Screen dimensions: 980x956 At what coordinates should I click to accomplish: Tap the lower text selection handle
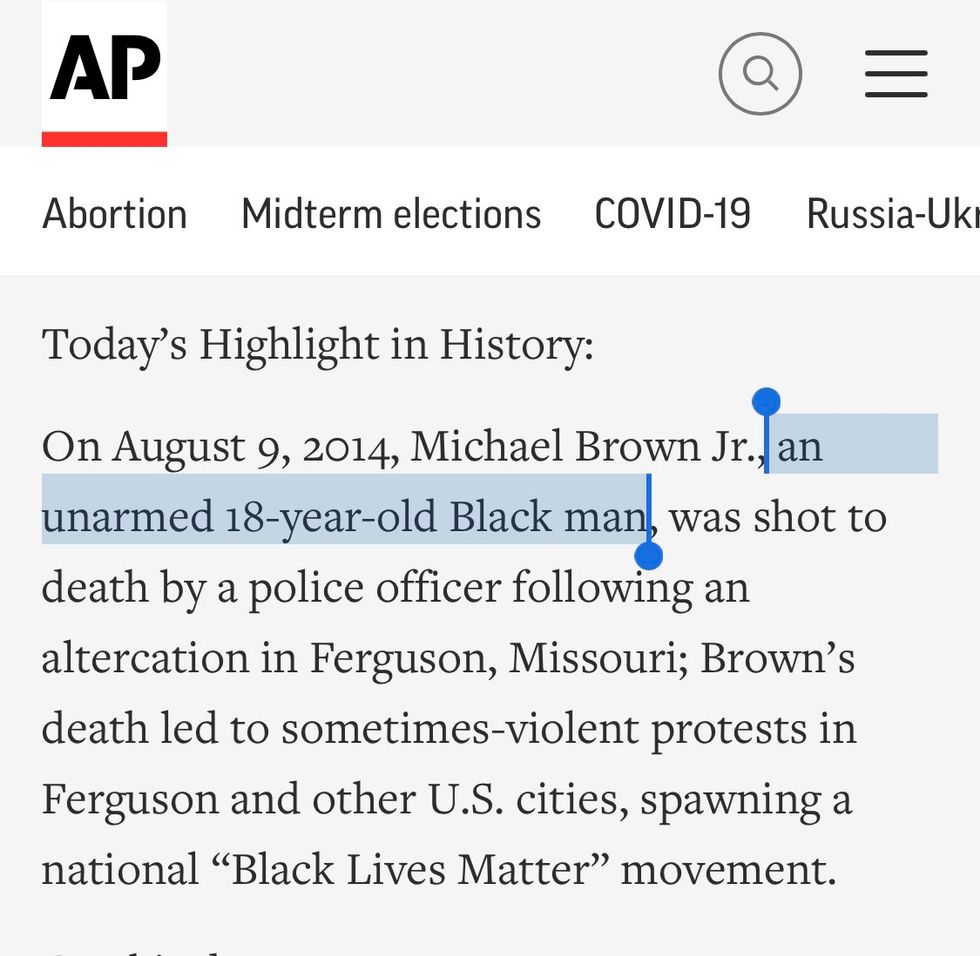[649, 556]
